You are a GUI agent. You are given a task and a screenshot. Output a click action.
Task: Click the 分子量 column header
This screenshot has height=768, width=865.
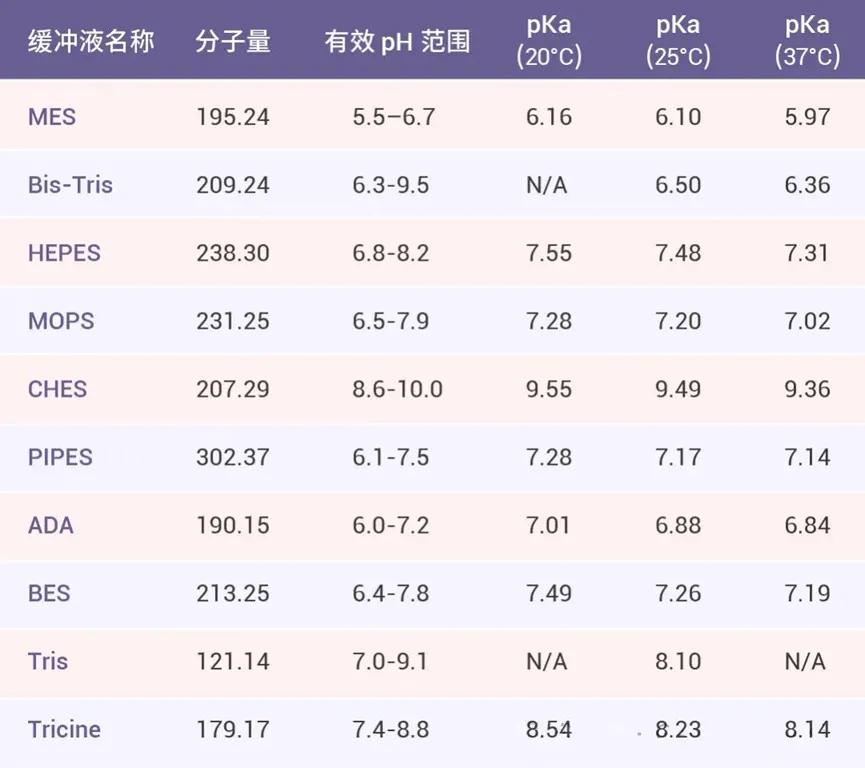click(x=233, y=42)
